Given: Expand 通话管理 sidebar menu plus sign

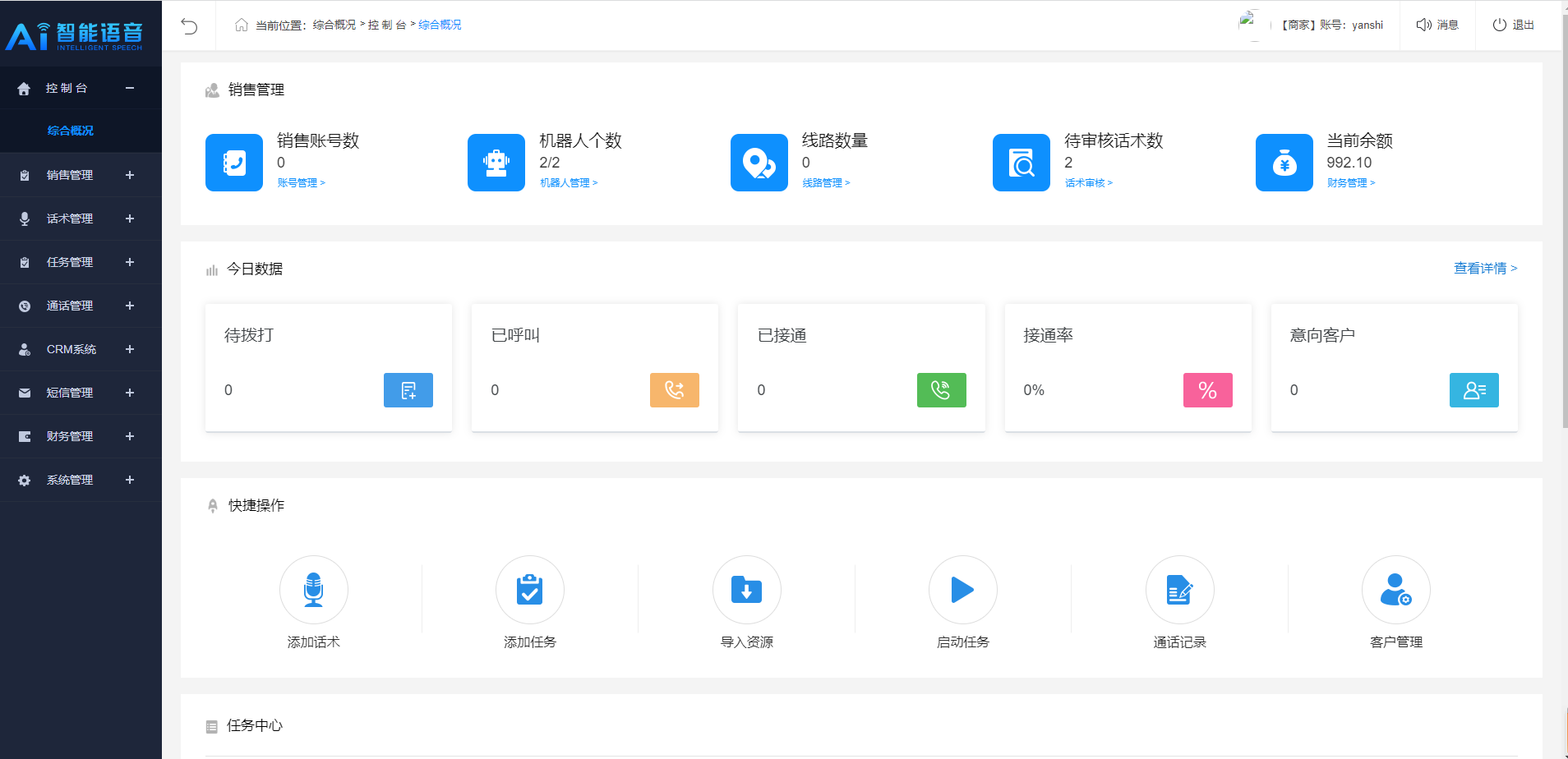Looking at the screenshot, I should 130,306.
